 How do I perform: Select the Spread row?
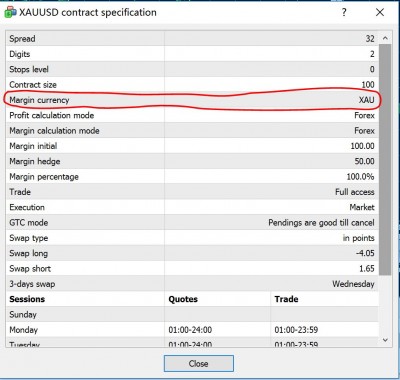[x=192, y=39]
